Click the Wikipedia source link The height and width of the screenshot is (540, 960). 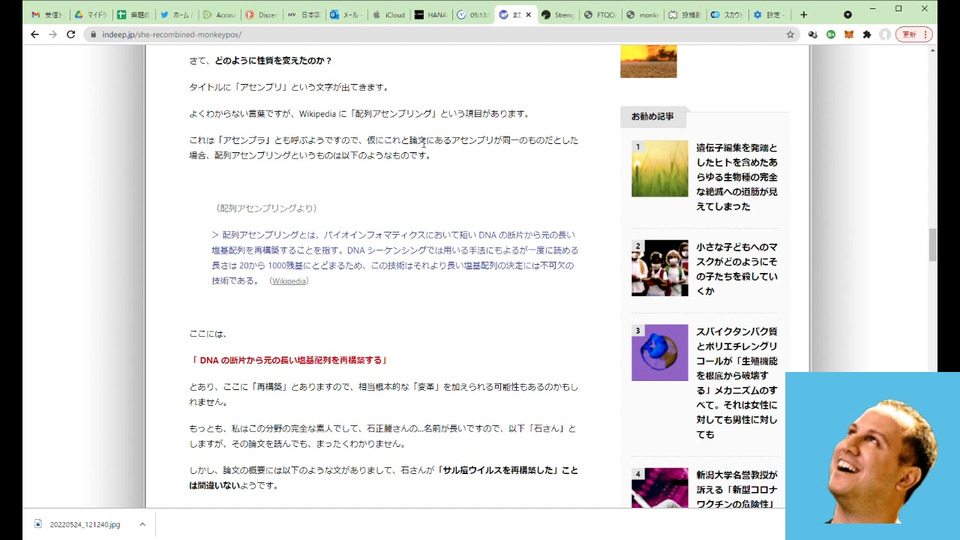[x=289, y=281]
